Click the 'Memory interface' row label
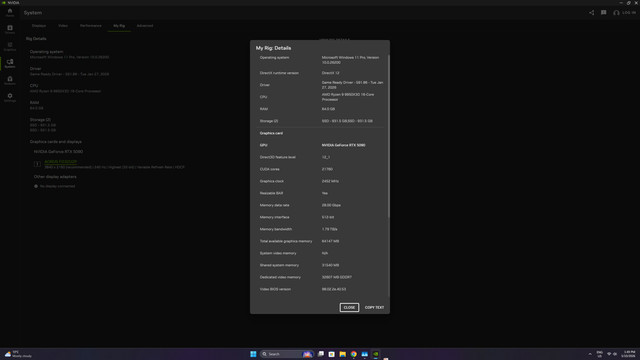The image size is (640, 360). (x=274, y=217)
